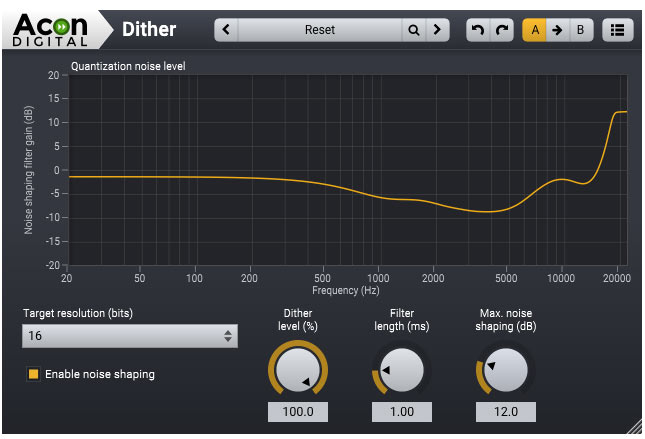Click the Dither level knob

298,369
